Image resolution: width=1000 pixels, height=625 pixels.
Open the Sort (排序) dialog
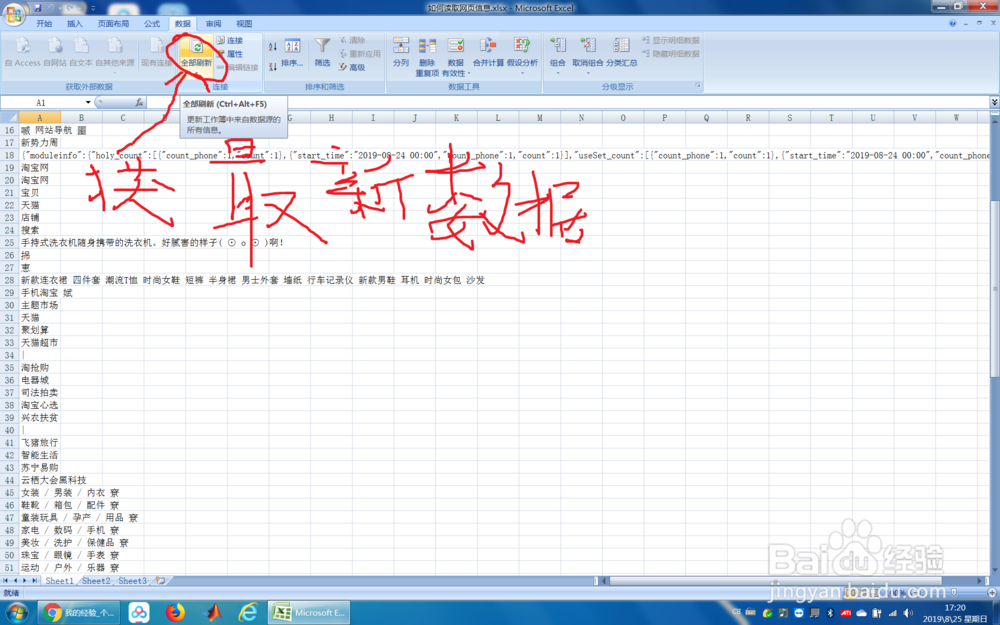[x=292, y=52]
